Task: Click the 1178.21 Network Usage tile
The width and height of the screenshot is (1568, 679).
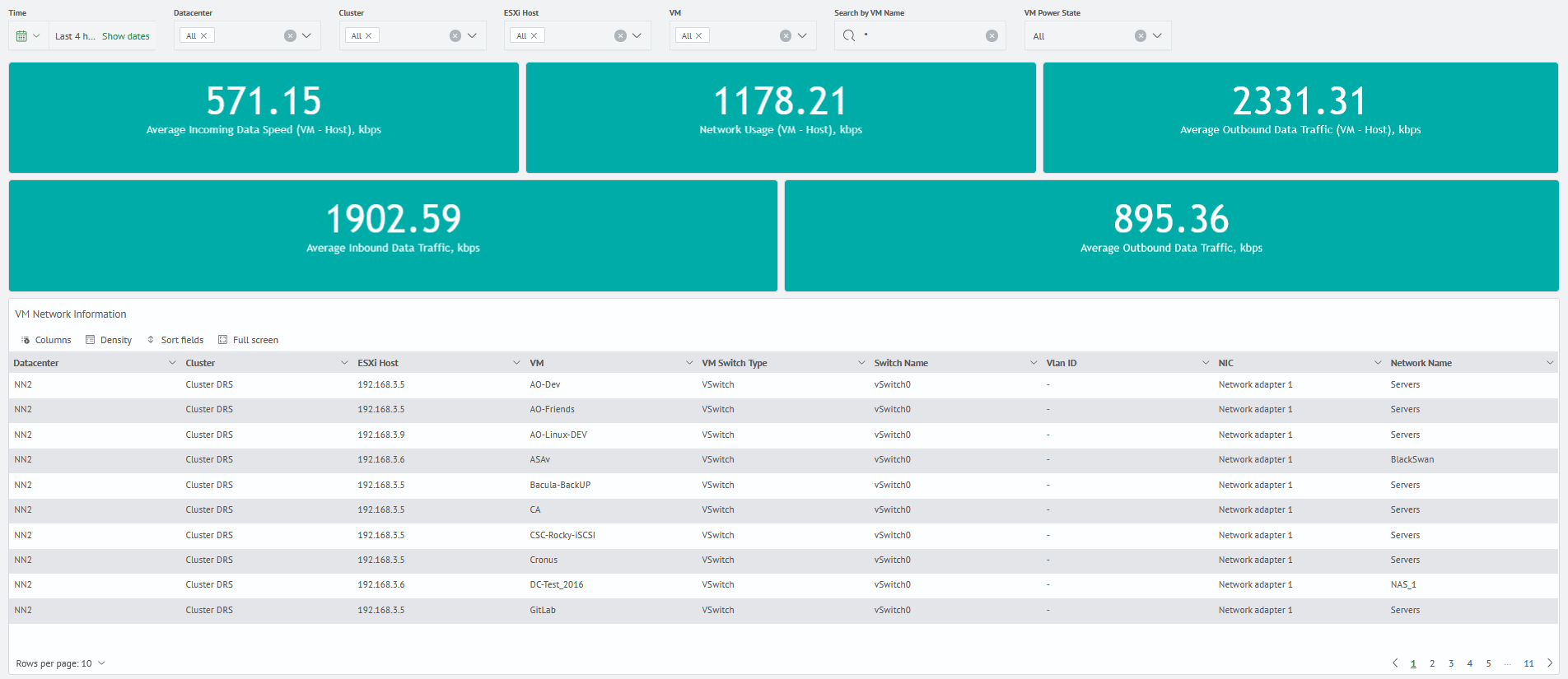Action: tap(781, 118)
